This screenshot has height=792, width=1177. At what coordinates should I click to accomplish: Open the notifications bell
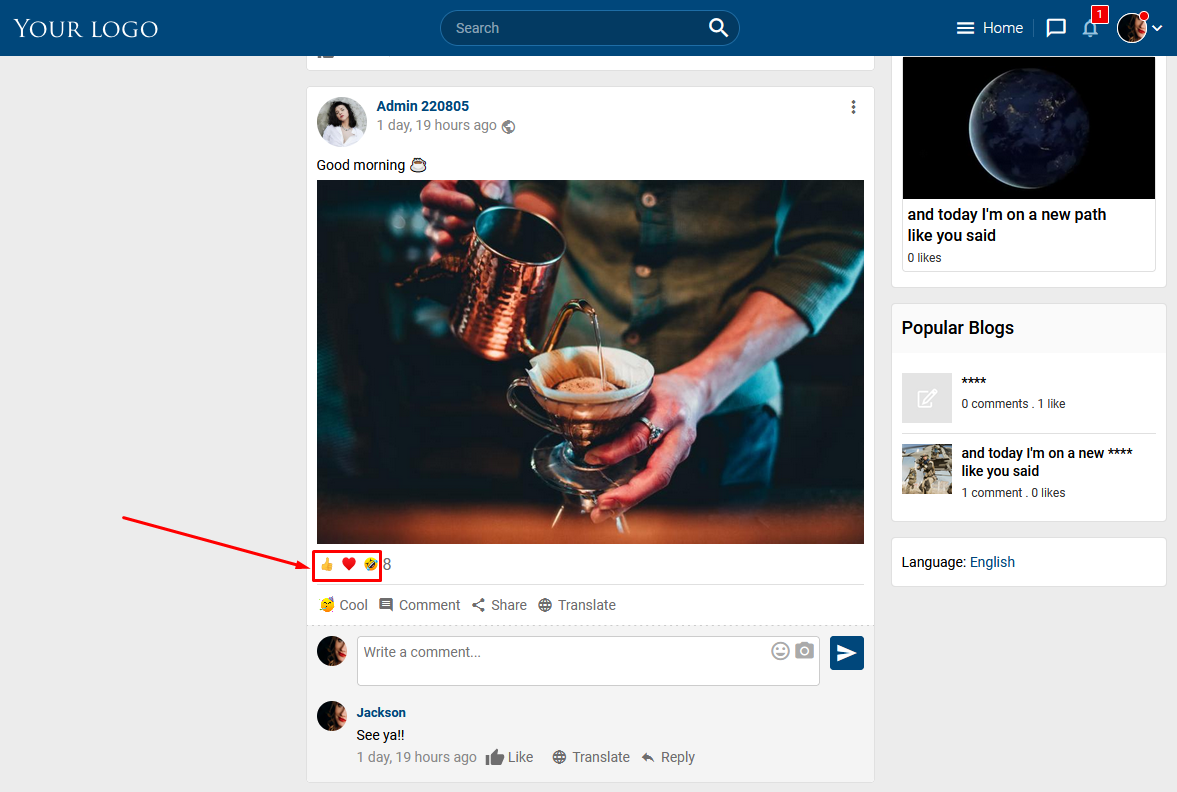(x=1090, y=29)
